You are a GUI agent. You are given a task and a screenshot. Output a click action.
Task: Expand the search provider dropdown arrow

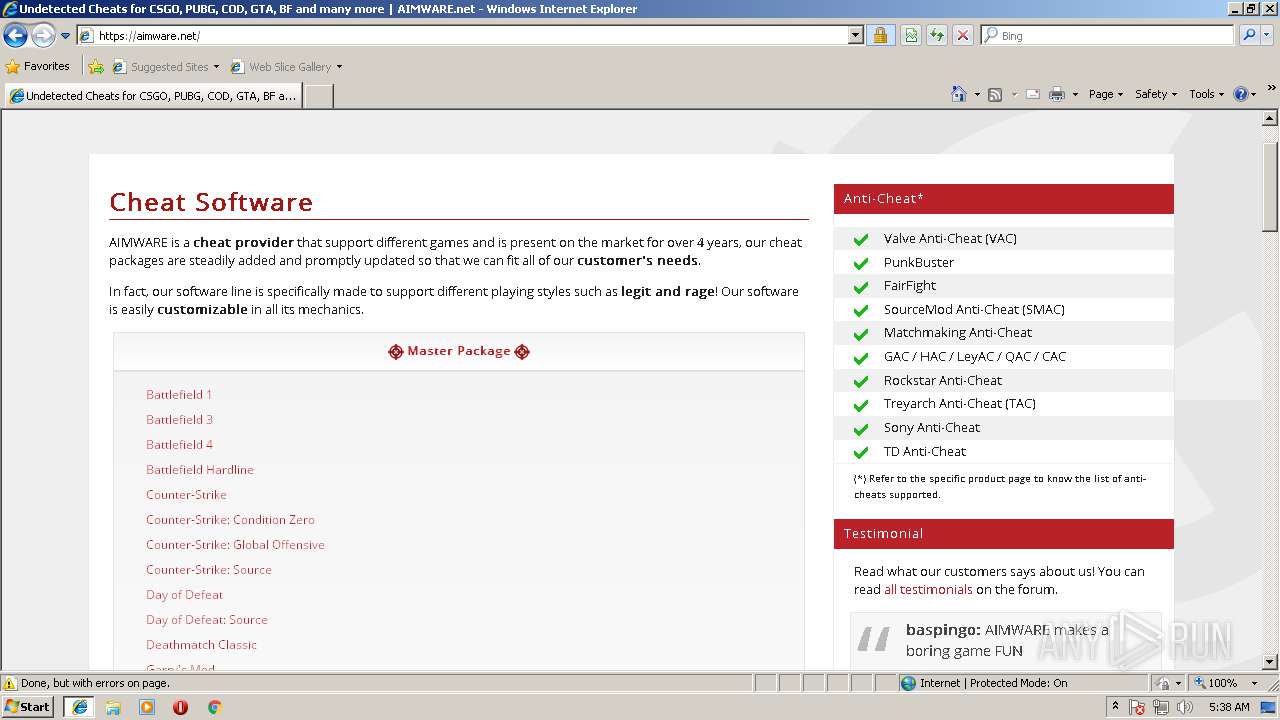tap(1266, 35)
